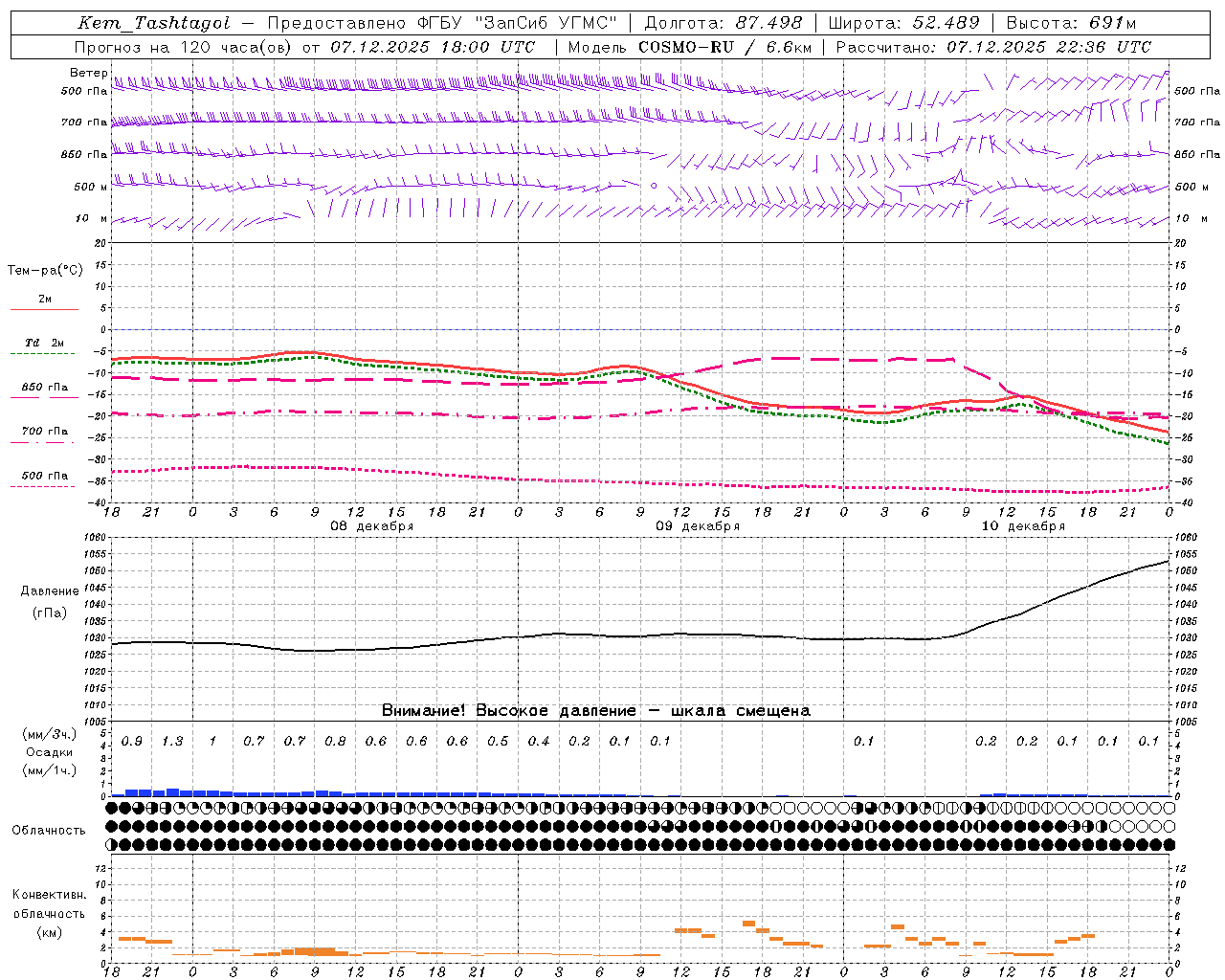
Task: Click the longitude value Долгота: 87.498
Action: (724, 23)
